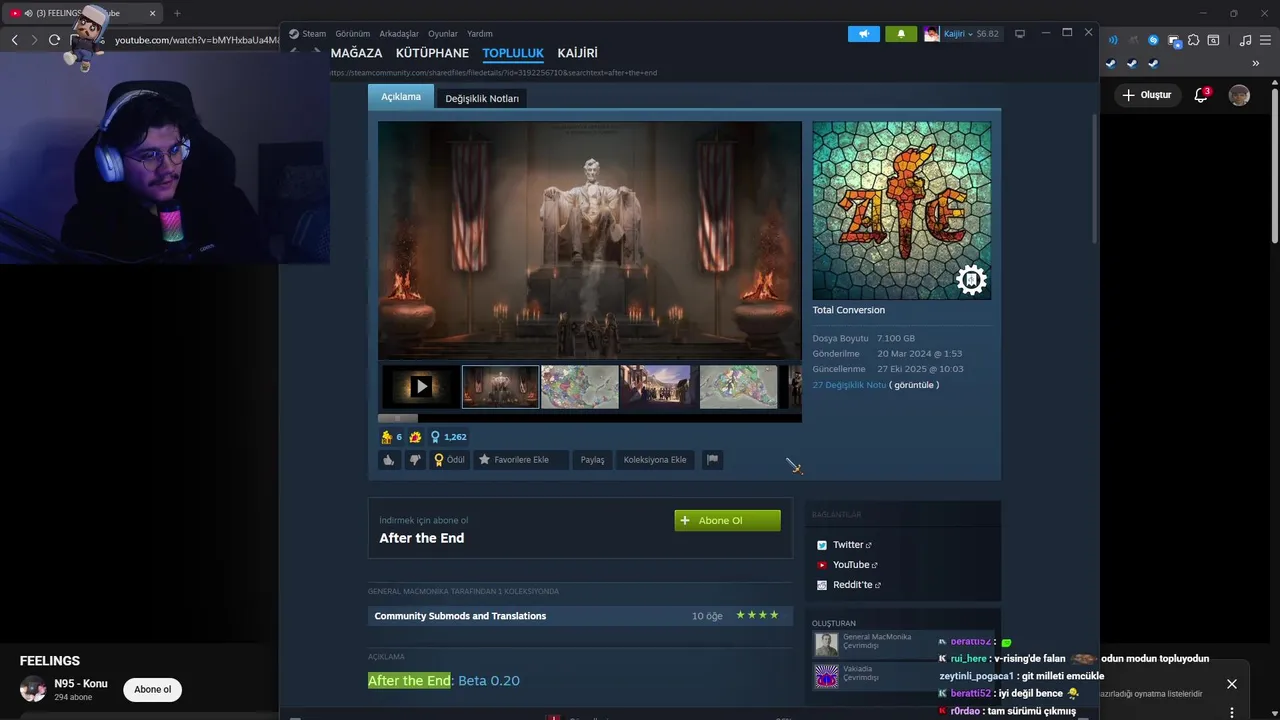The image size is (1280, 720).
Task: Click the thumbs down rate button
Action: click(x=415, y=460)
